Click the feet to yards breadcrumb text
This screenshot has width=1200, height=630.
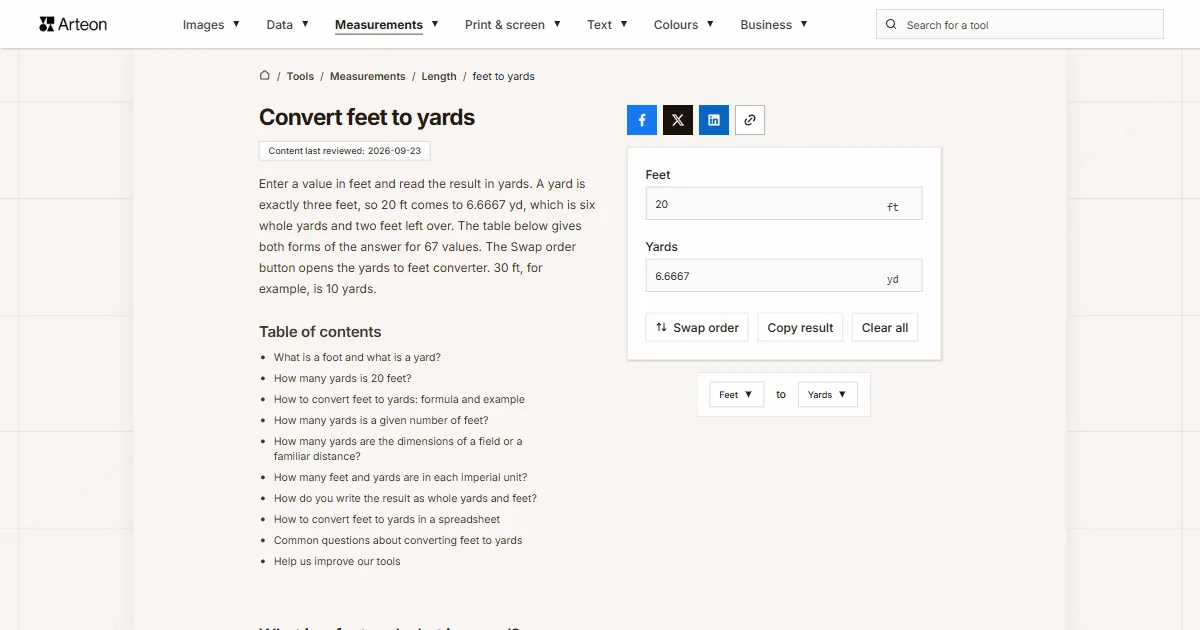pyautogui.click(x=503, y=76)
